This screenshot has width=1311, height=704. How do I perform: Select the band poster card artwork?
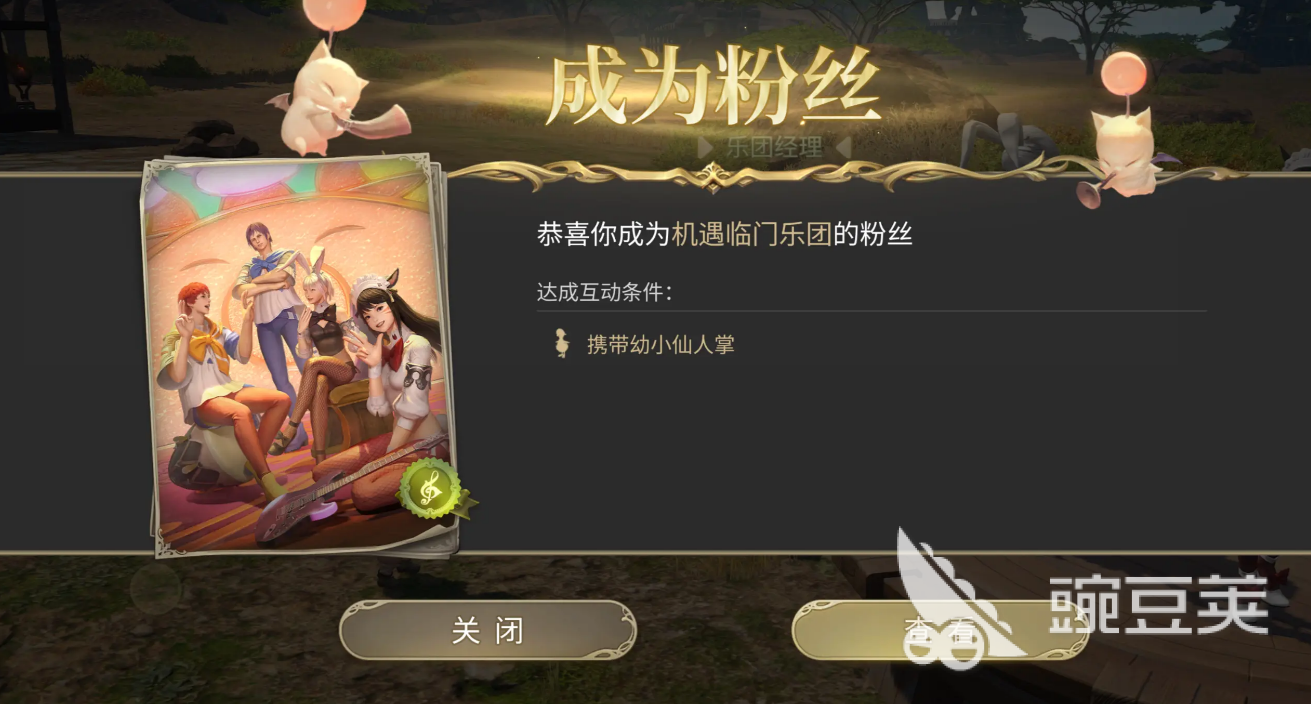click(296, 355)
